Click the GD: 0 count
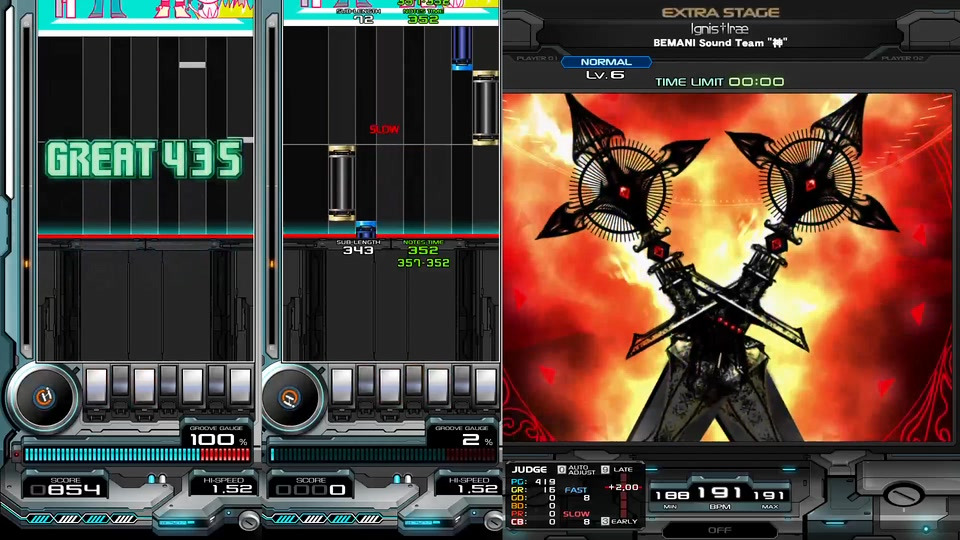The width and height of the screenshot is (960, 540). coord(533,498)
